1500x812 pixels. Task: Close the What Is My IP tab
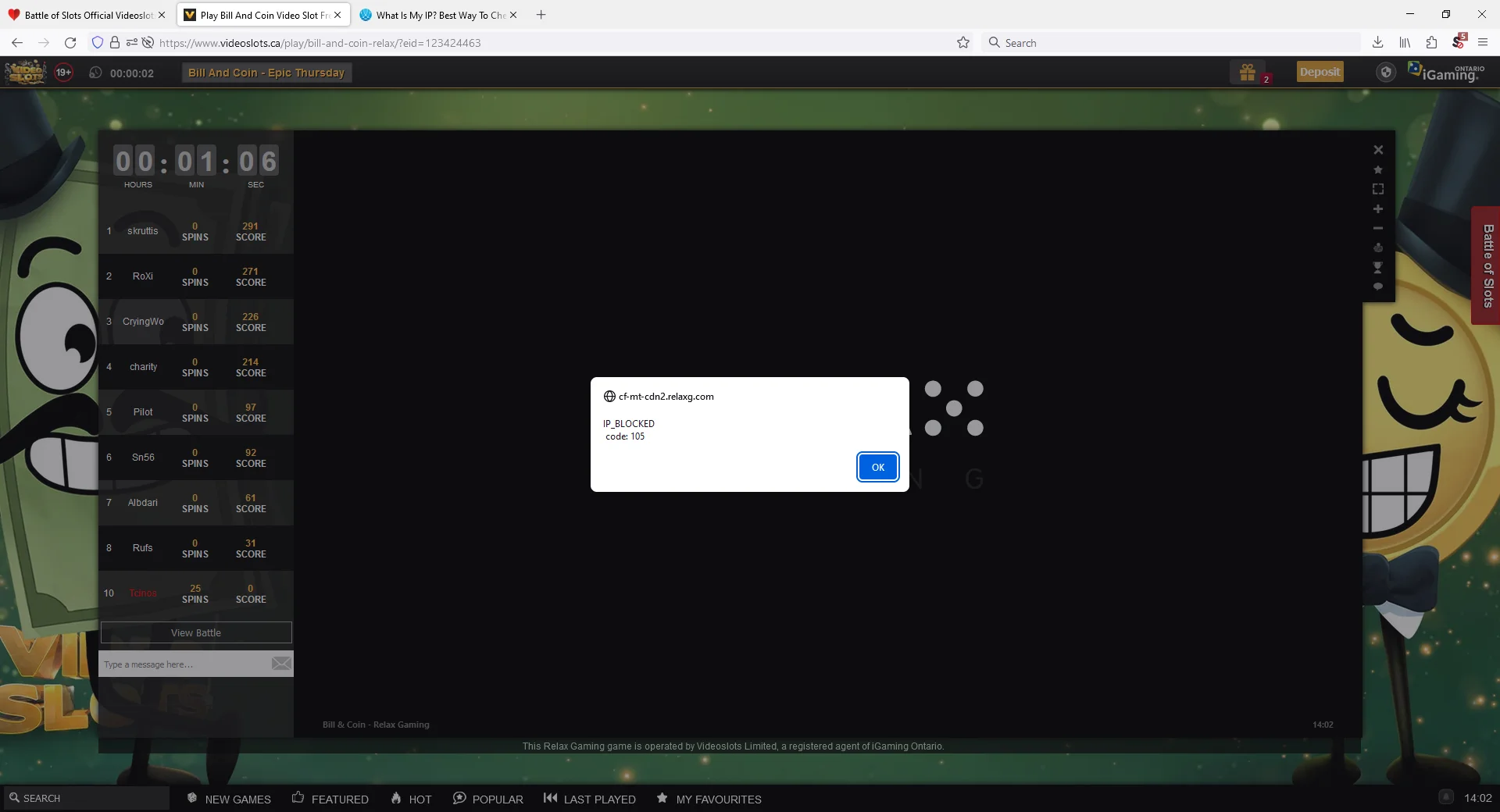pos(513,15)
